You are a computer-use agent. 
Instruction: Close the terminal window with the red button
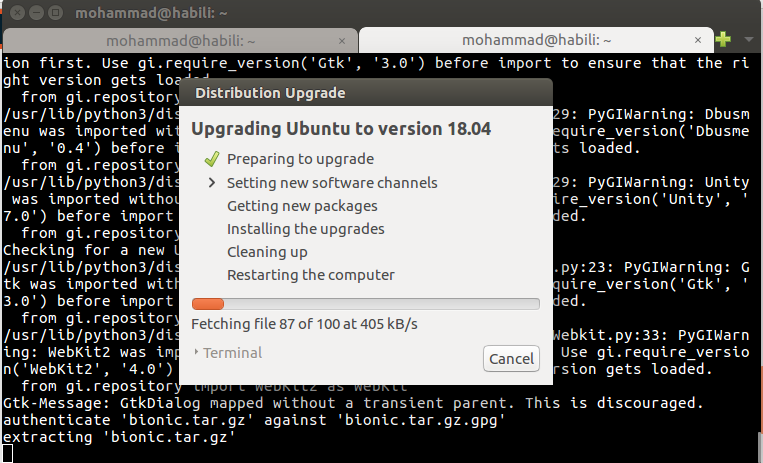[12, 10]
